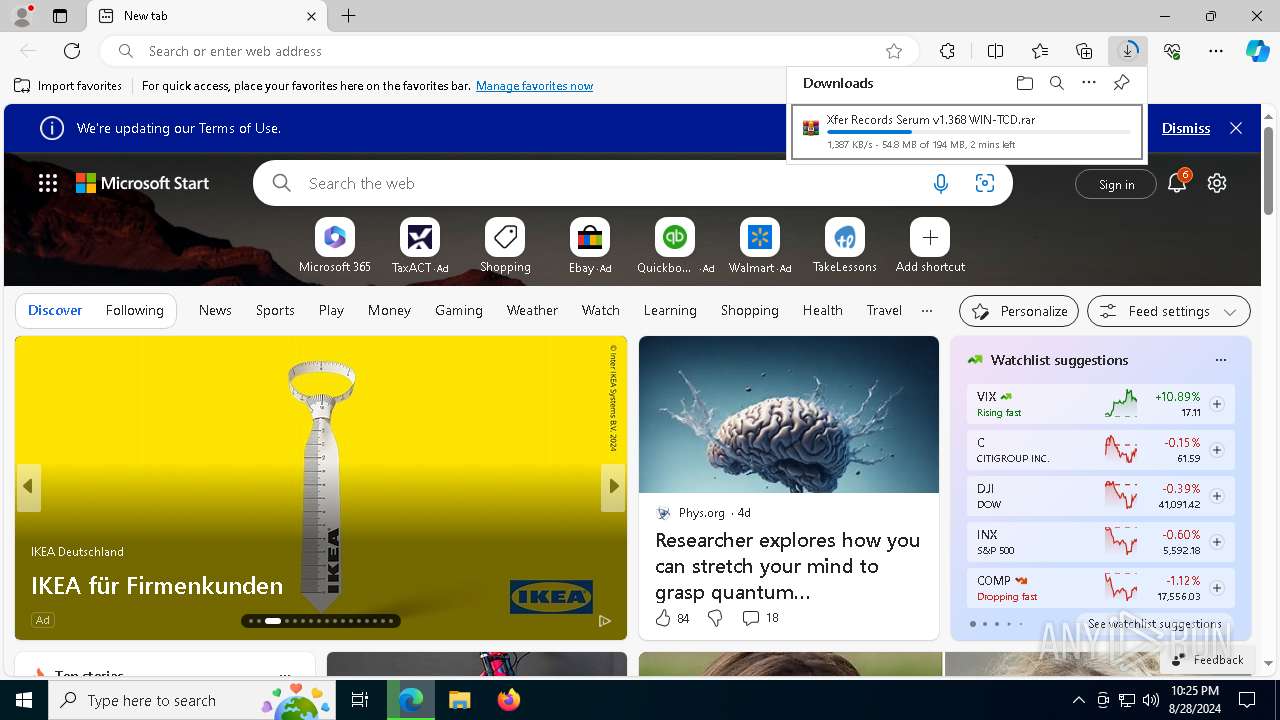Open Weather feed category
This screenshot has height=720, width=1280.
tap(532, 310)
